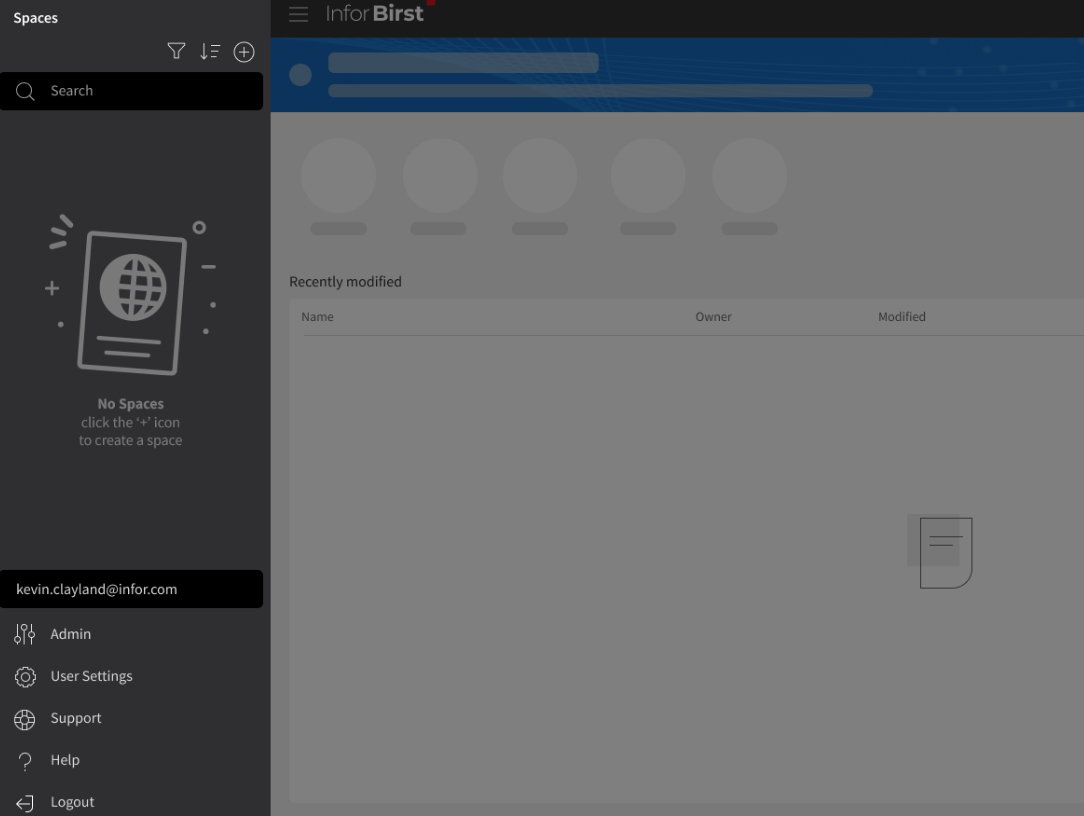The width and height of the screenshot is (1084, 816).
Task: Select the Admin sliders icon
Action: click(x=24, y=634)
